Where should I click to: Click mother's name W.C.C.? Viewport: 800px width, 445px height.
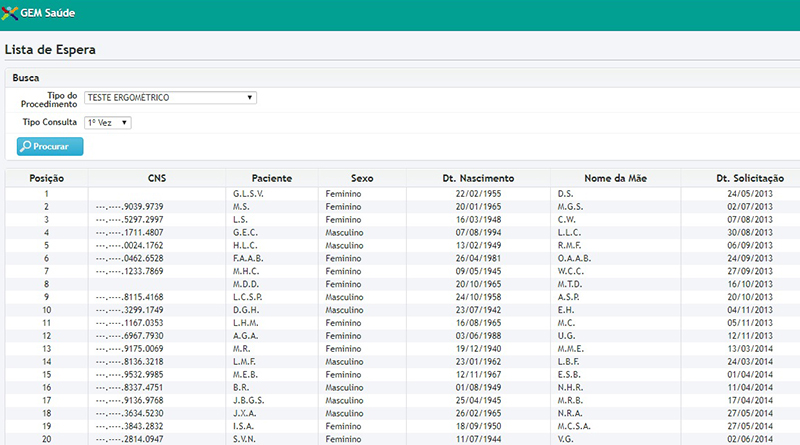[x=570, y=271]
